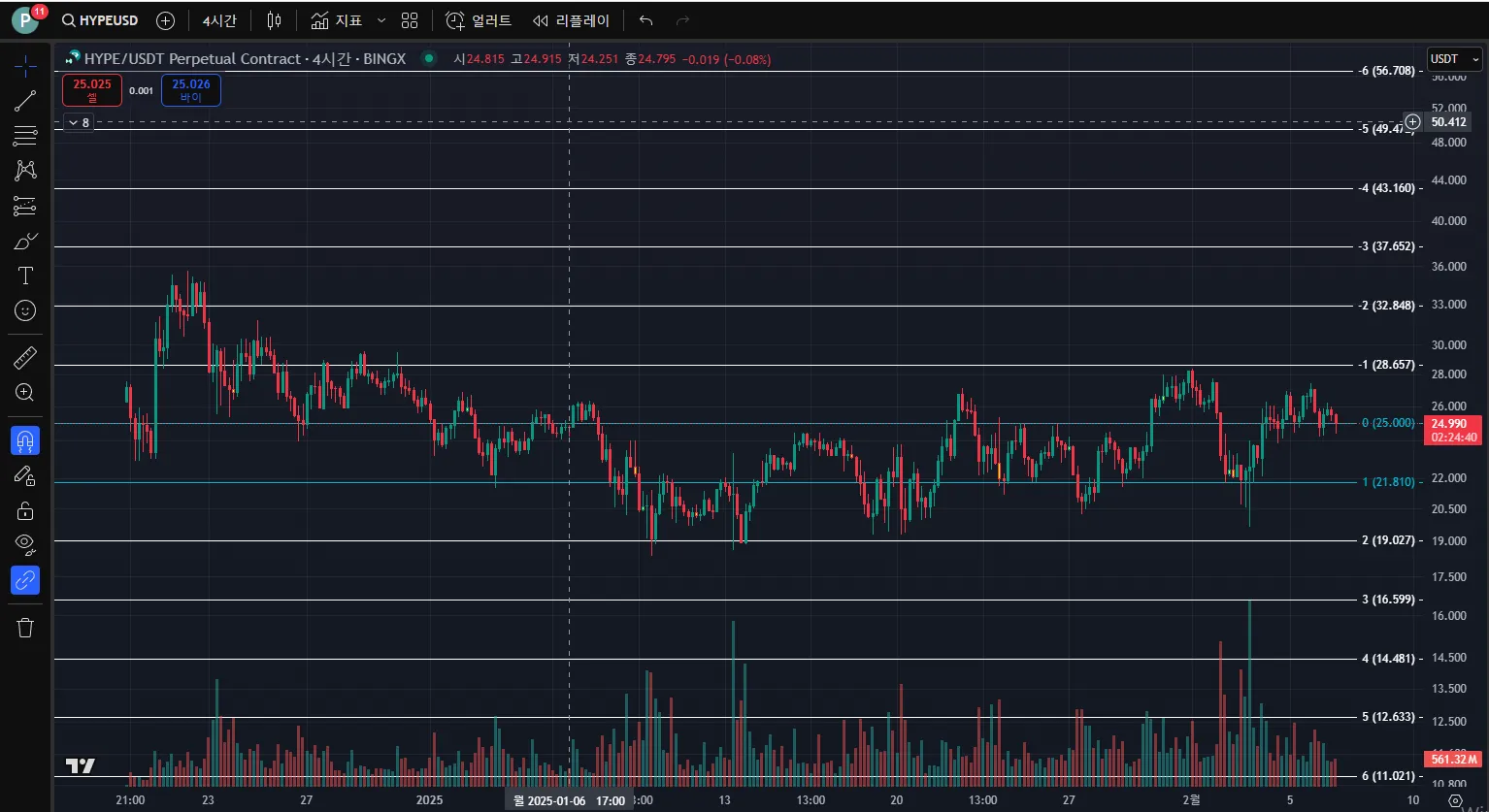Select the 4 (14.481) level label

[x=1388, y=659]
